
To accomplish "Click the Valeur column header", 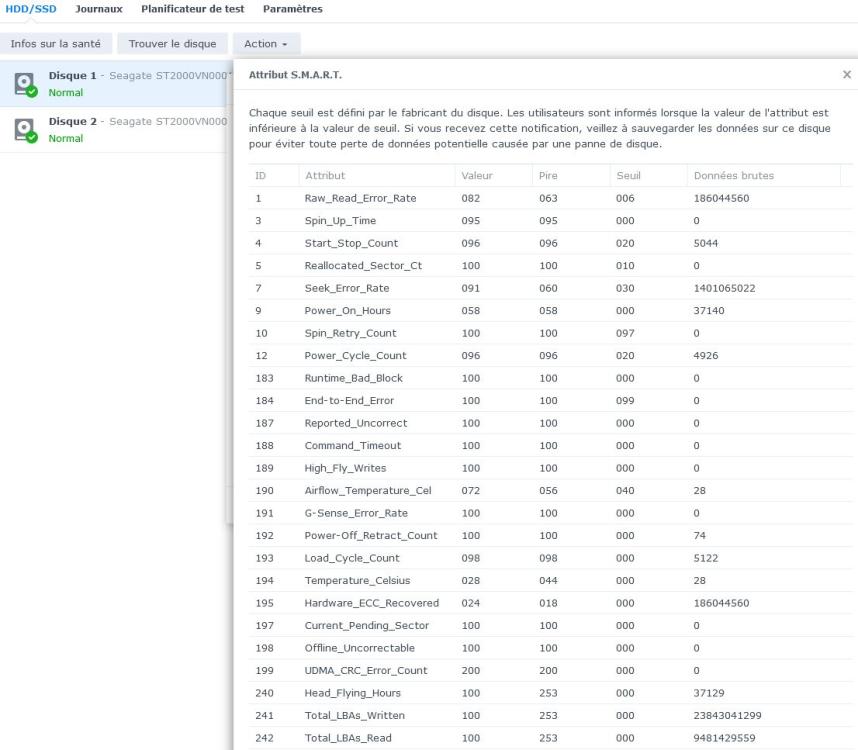I will coord(476,176).
